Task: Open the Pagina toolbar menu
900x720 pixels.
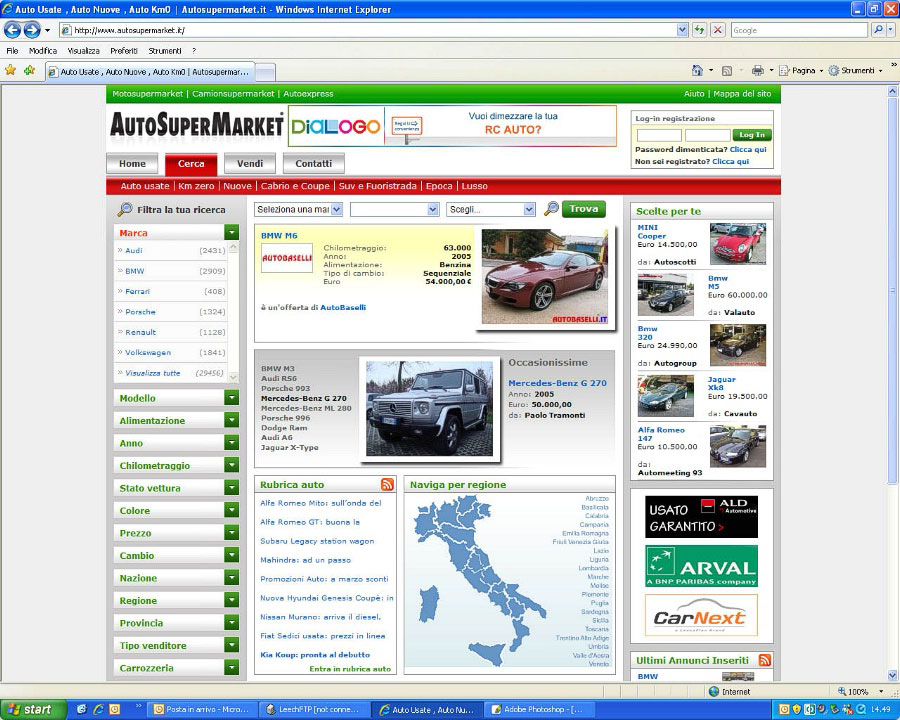Action: [x=800, y=71]
